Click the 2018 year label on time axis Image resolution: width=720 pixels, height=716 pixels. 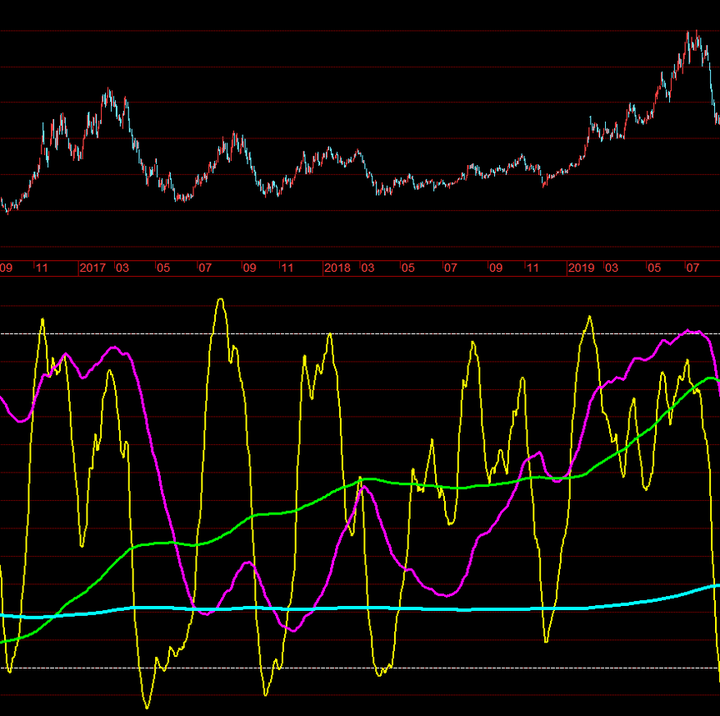(x=338, y=268)
